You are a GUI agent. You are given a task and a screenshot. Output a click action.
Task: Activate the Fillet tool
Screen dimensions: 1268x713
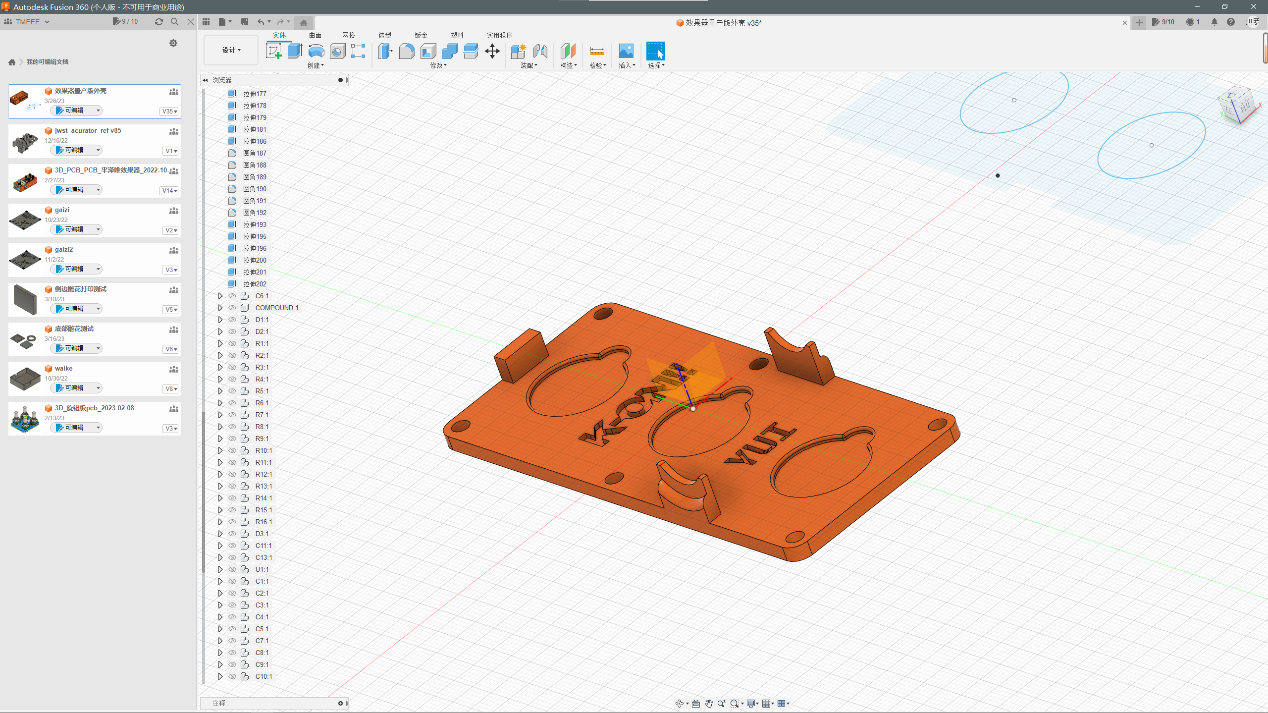click(406, 51)
